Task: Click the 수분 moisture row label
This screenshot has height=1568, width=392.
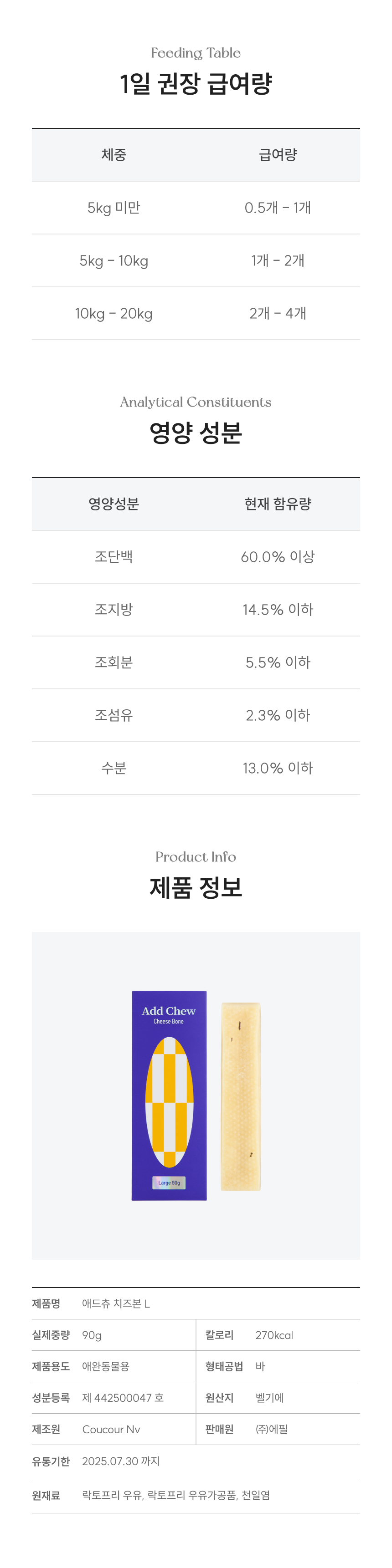Action: (x=113, y=768)
